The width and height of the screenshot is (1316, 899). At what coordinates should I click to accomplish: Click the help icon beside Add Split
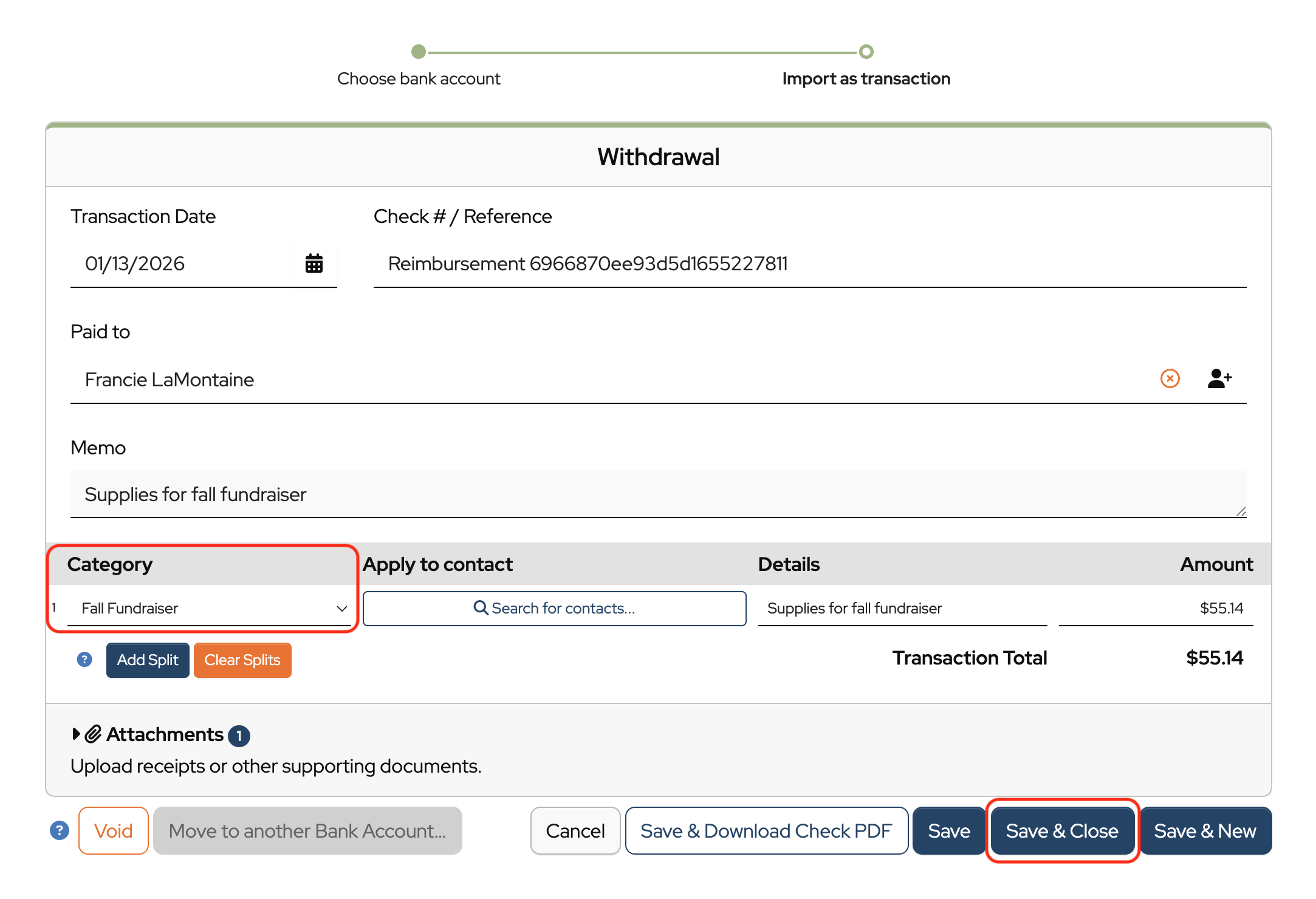(84, 660)
